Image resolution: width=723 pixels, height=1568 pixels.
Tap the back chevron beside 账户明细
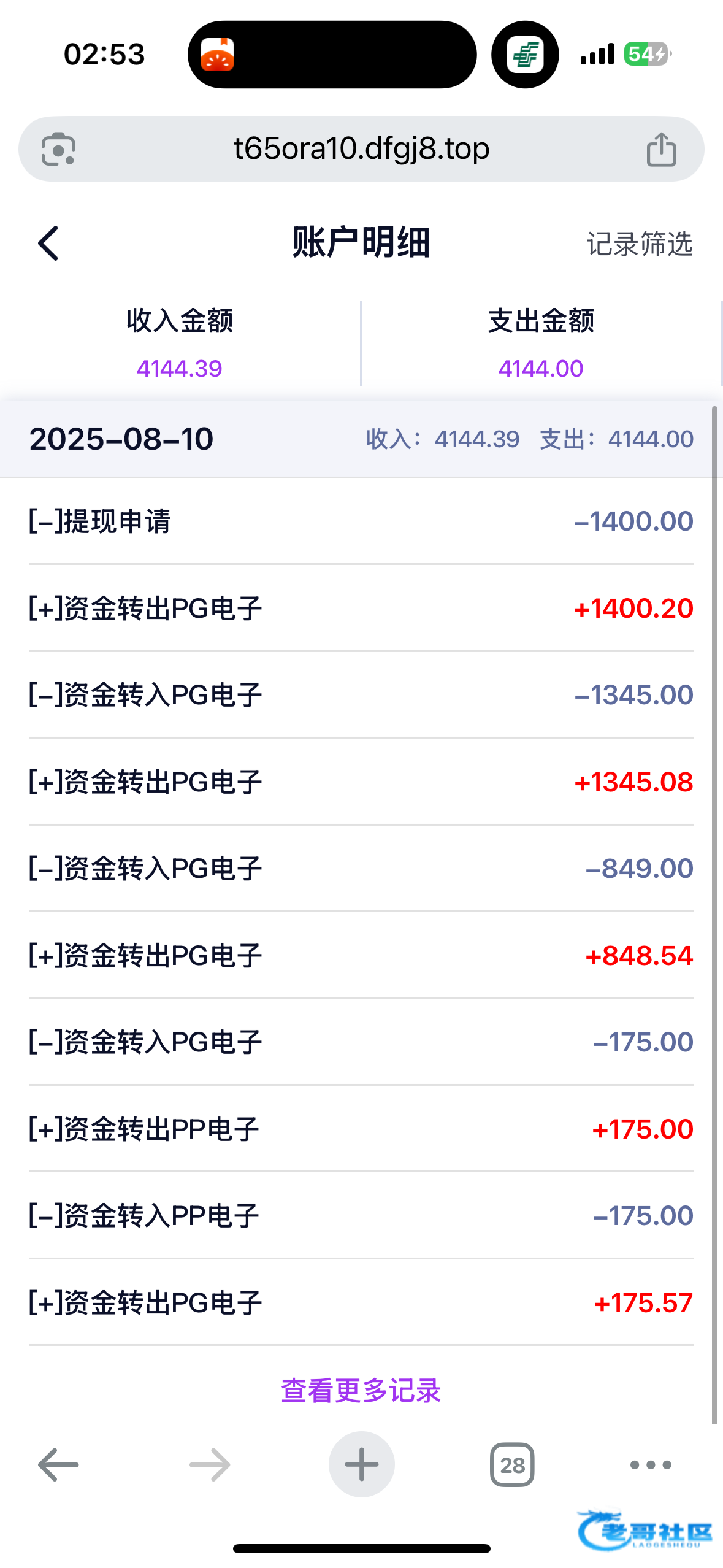tap(48, 244)
